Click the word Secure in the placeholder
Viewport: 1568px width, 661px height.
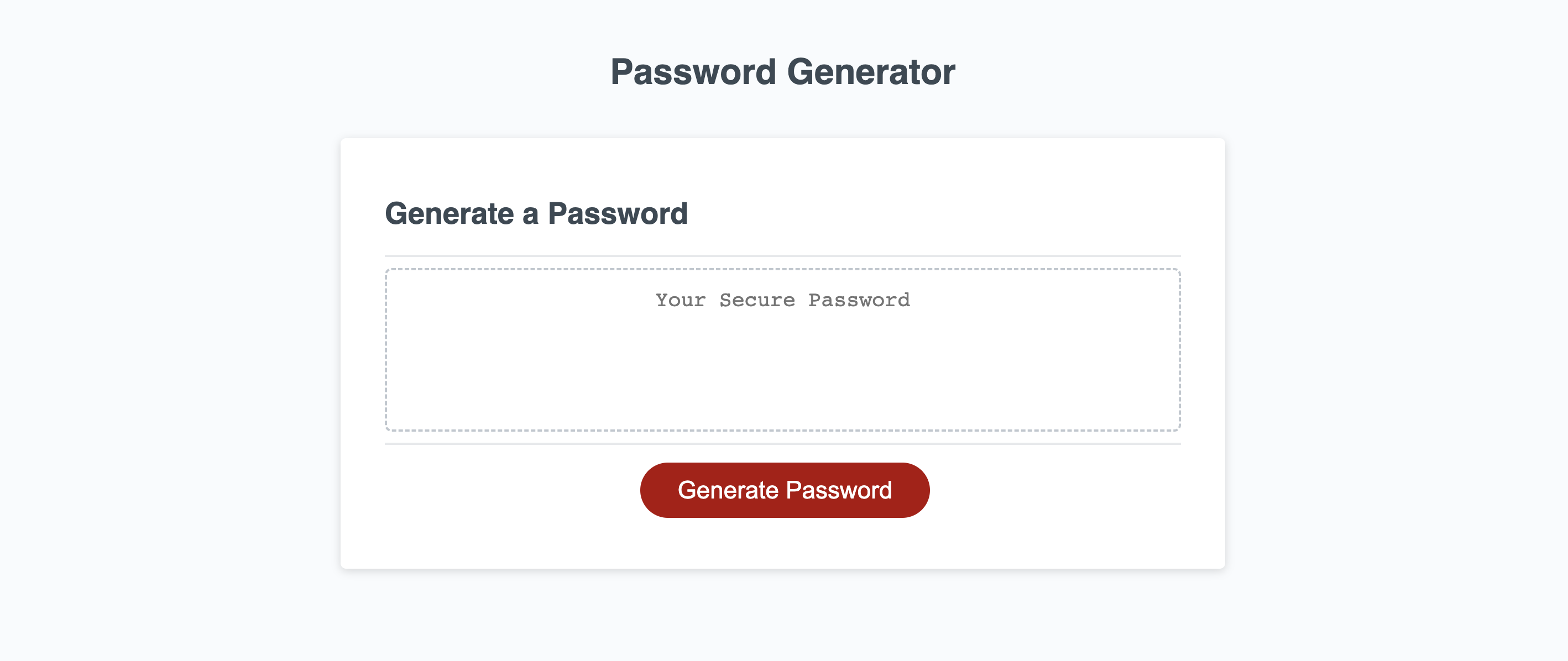click(x=757, y=300)
